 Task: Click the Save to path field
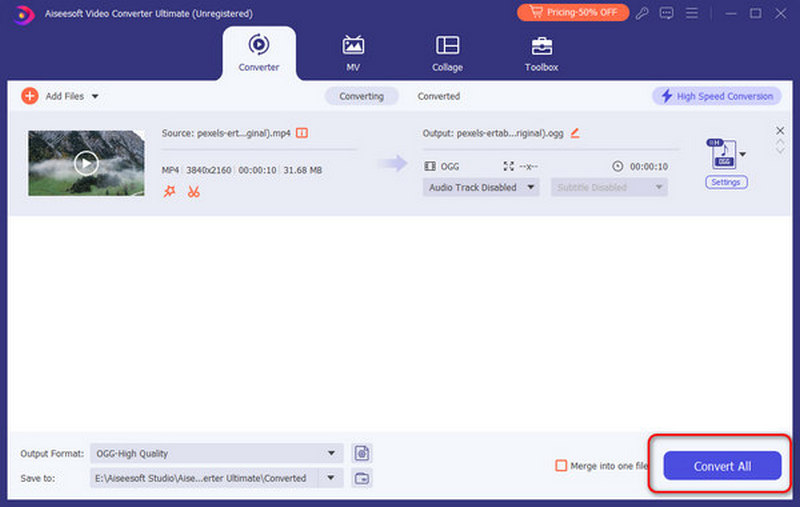pyautogui.click(x=204, y=478)
